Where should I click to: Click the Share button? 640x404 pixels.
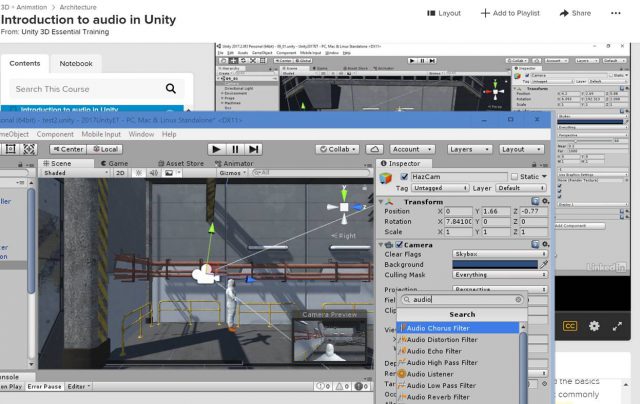coord(575,13)
